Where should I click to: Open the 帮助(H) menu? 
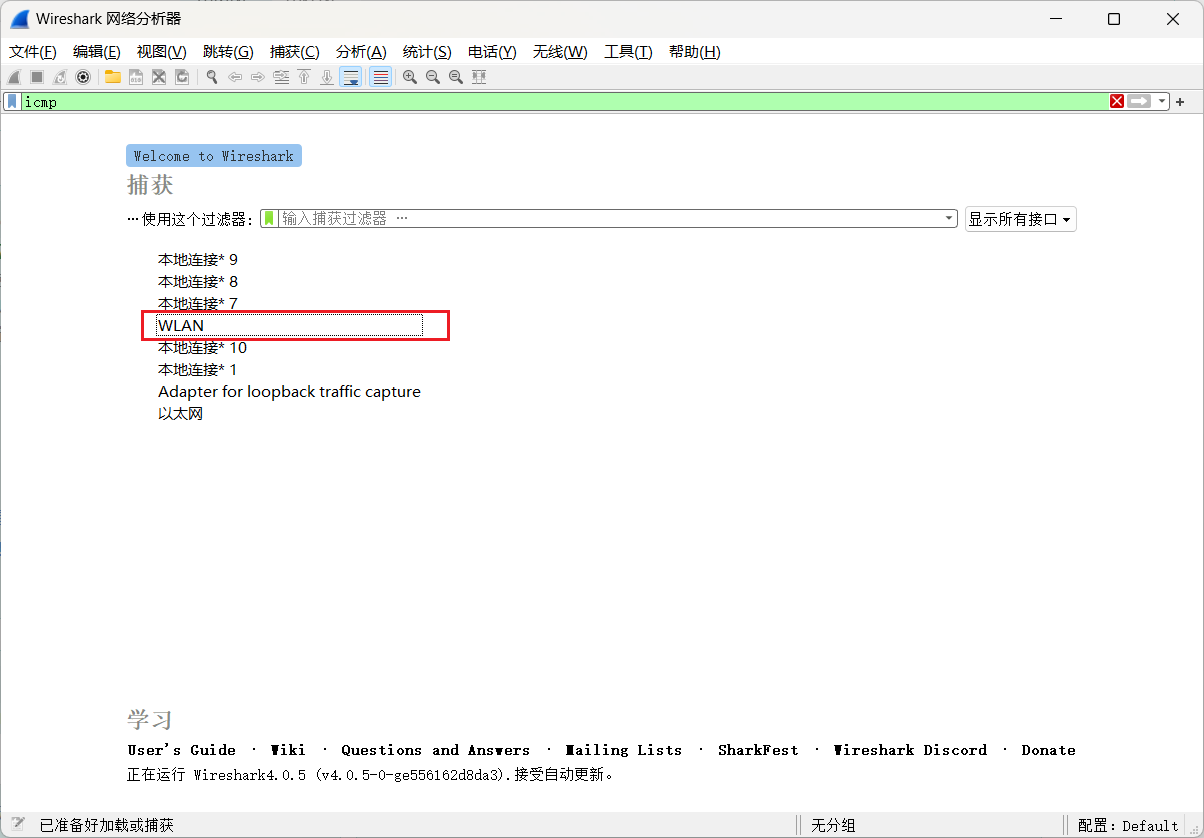(x=695, y=52)
